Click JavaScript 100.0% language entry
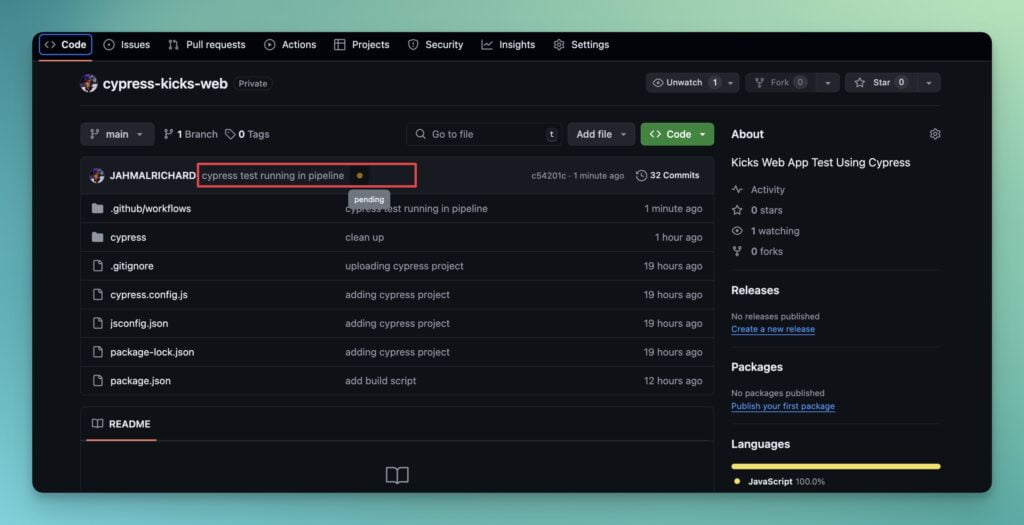The height and width of the screenshot is (525, 1024). [x=779, y=481]
